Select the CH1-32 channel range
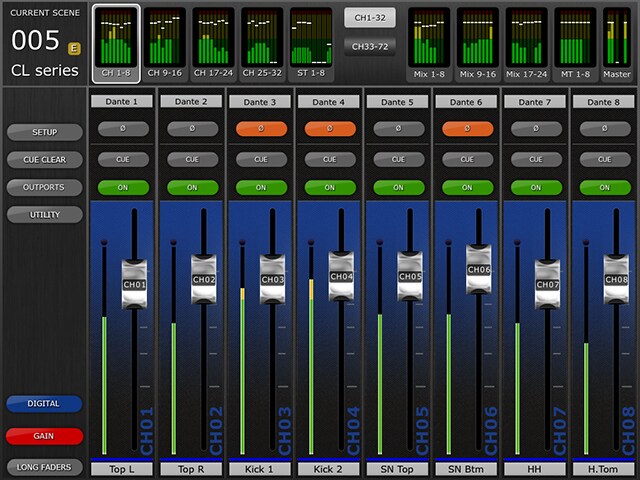 (370, 17)
